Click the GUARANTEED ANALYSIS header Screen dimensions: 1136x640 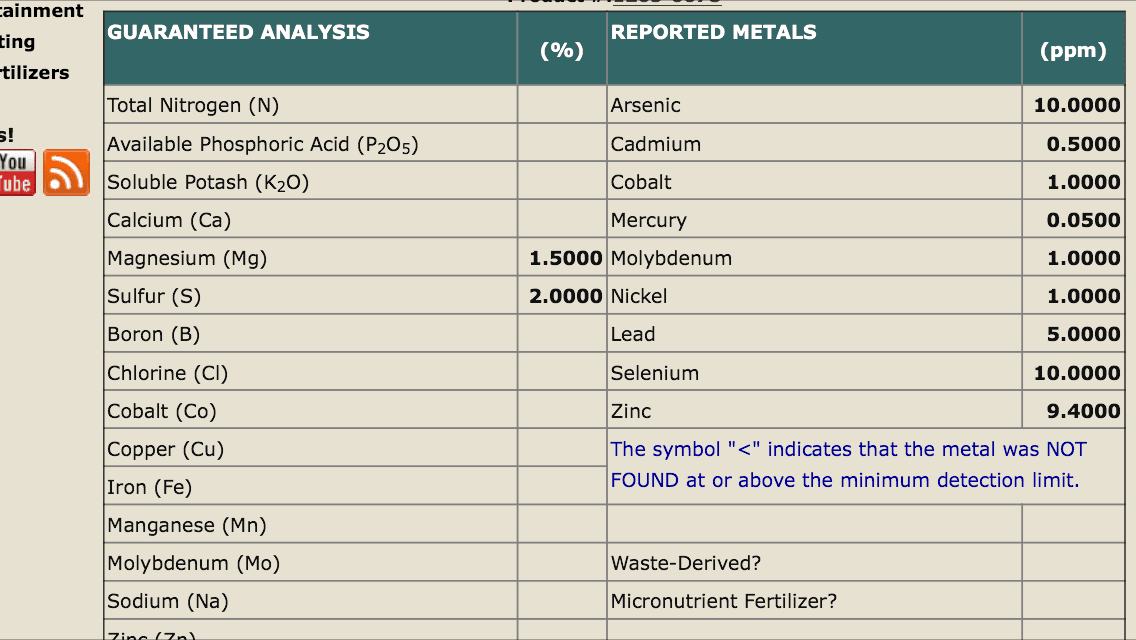(x=238, y=32)
